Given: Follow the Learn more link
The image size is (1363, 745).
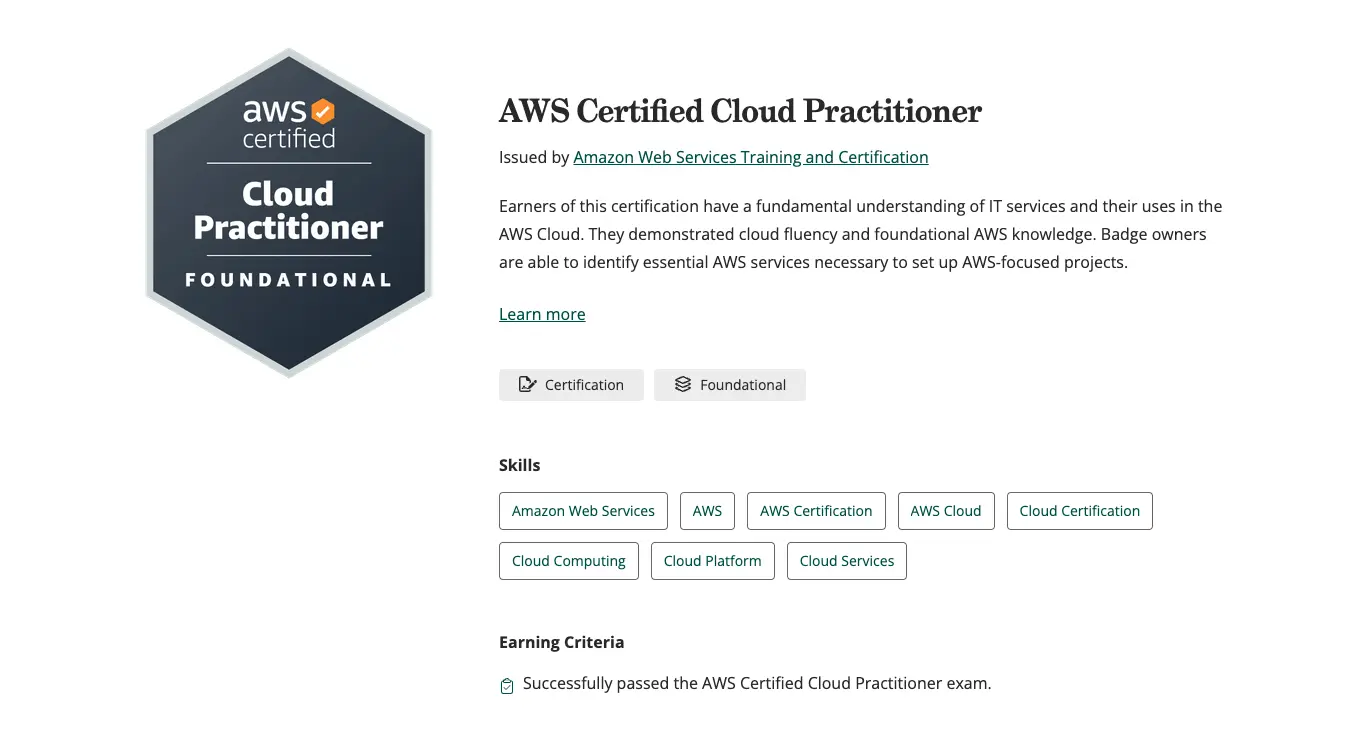Looking at the screenshot, I should tap(542, 314).
